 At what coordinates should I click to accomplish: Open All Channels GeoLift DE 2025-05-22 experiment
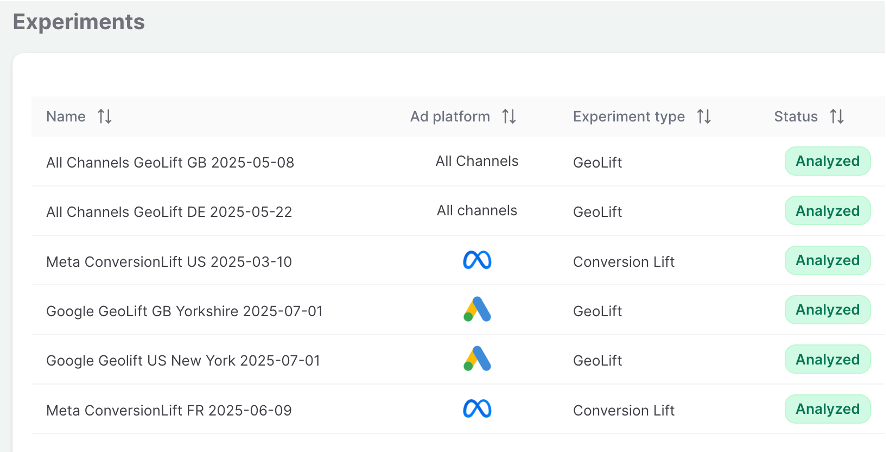[169, 212]
